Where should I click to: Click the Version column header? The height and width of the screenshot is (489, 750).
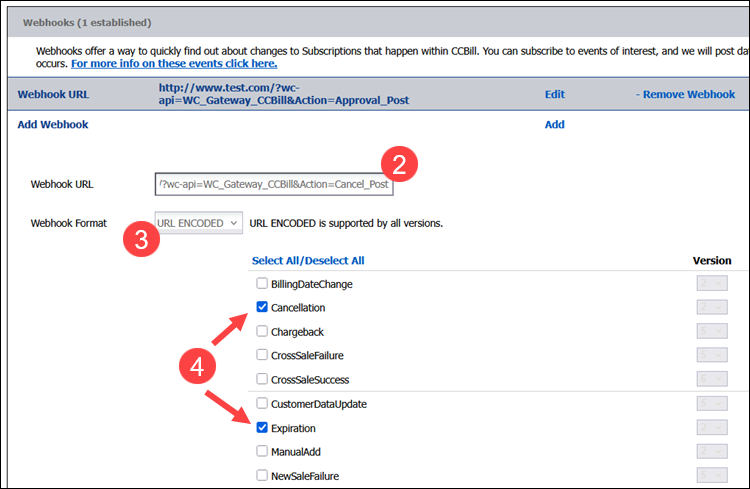tap(712, 261)
